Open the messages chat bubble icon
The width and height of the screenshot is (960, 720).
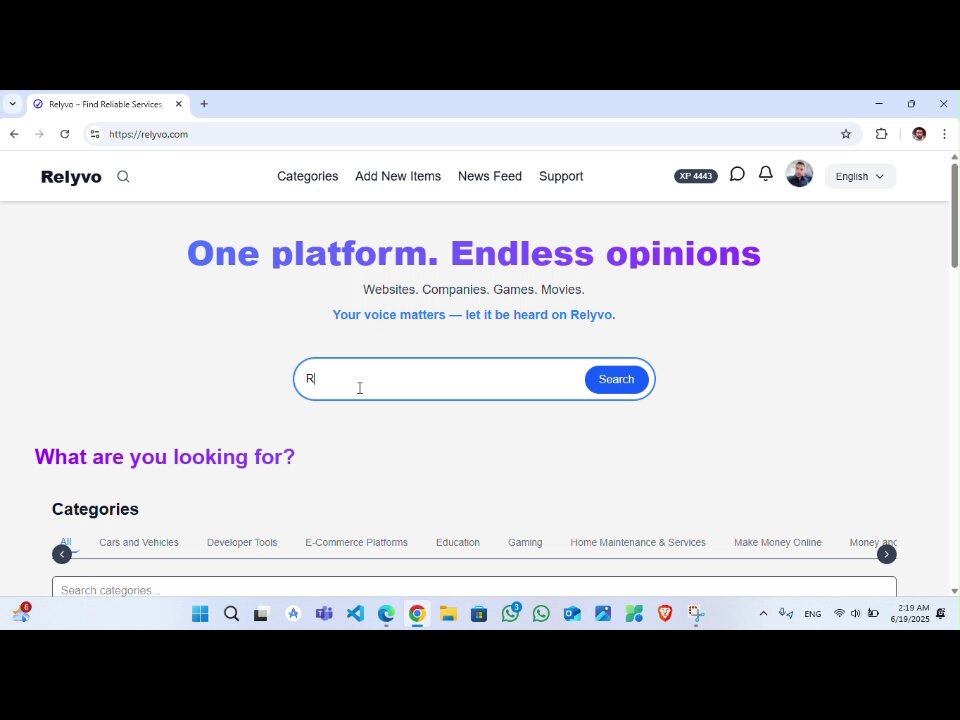point(737,174)
